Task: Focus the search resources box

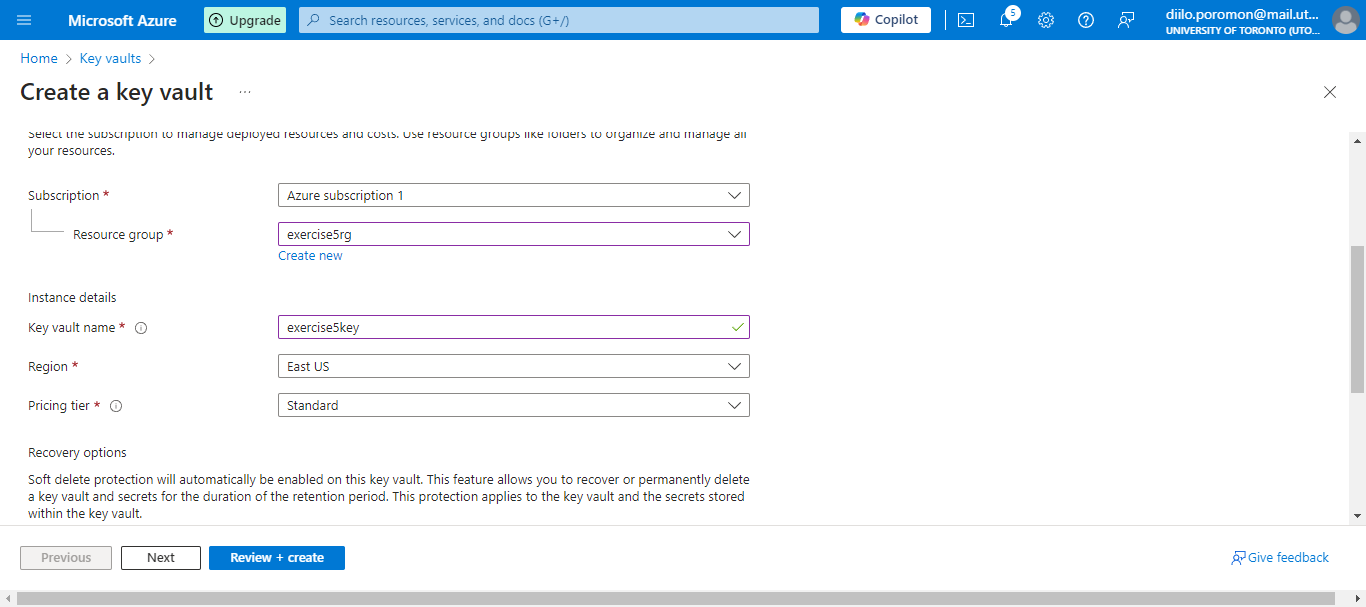Action: point(558,20)
